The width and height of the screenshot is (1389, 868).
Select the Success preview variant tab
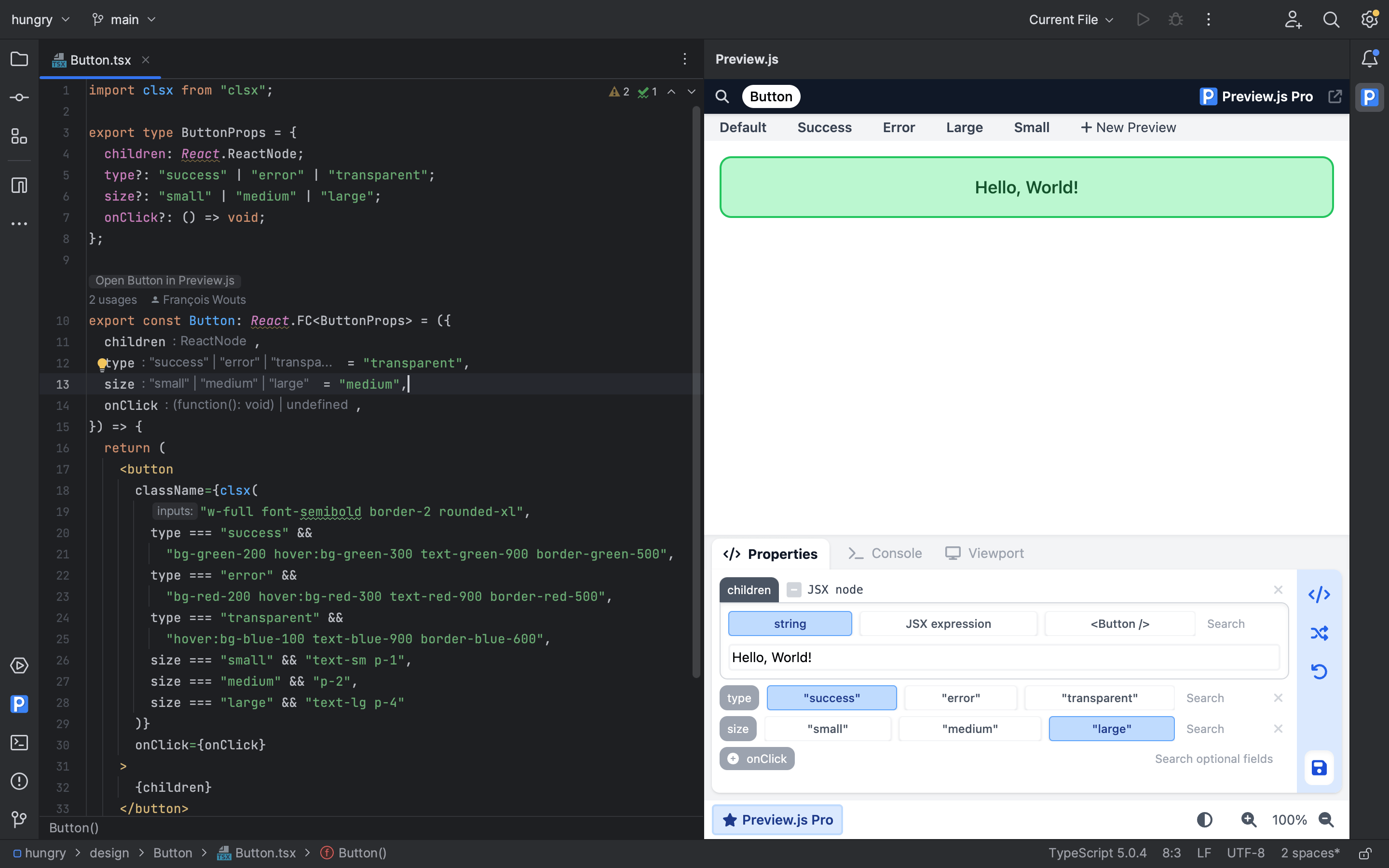point(824,127)
